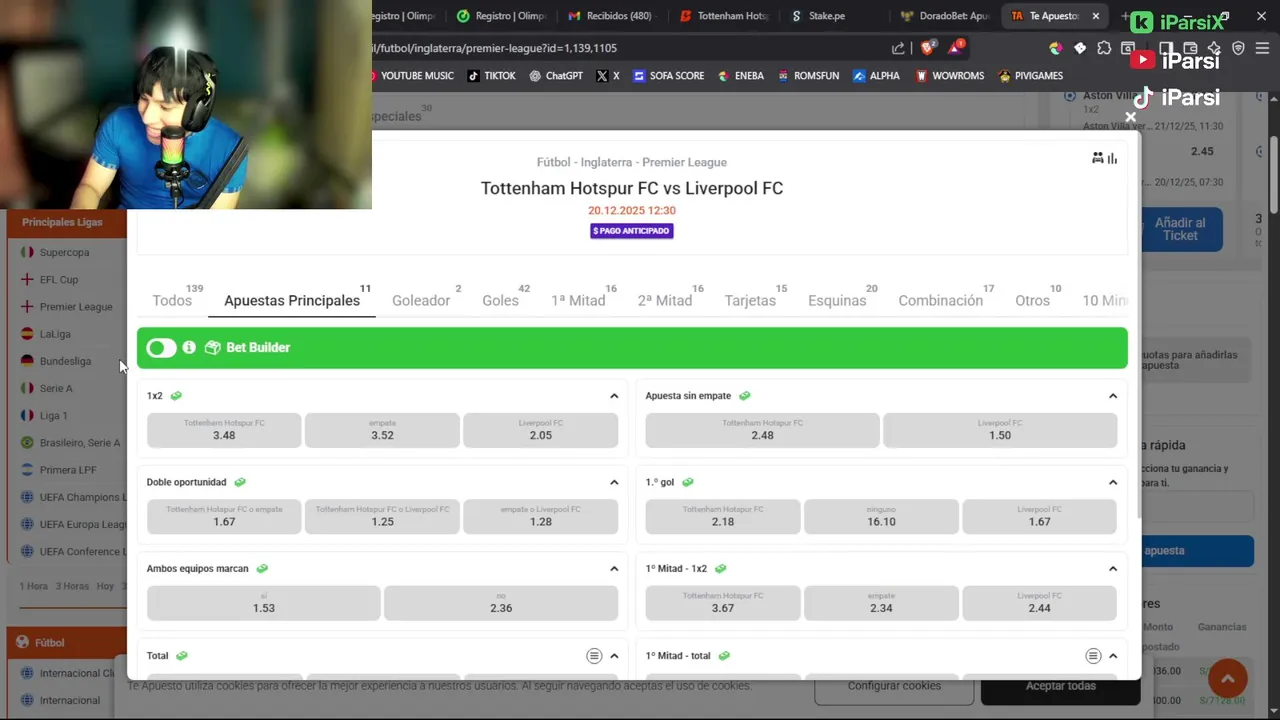Image resolution: width=1280 pixels, height=720 pixels.
Task: Switch to the Todos tab
Action: (172, 300)
